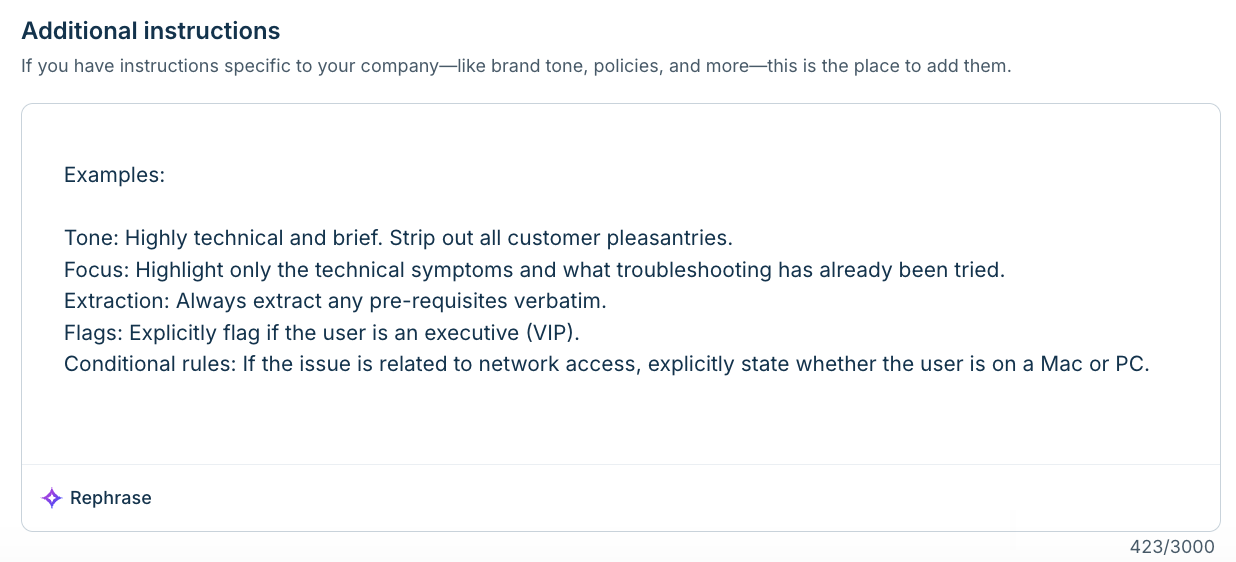Select the Rephrase button label
Viewport: 1236px width, 562px height.
tap(111, 498)
